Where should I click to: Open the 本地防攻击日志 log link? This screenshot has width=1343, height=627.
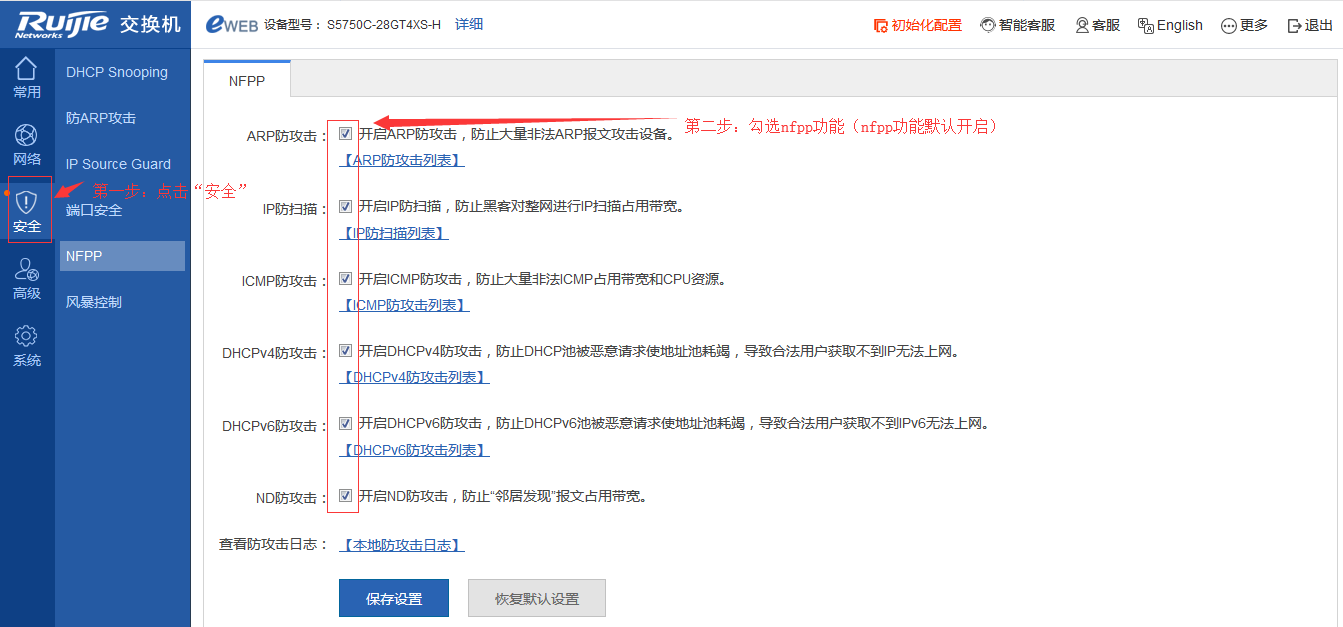click(401, 544)
